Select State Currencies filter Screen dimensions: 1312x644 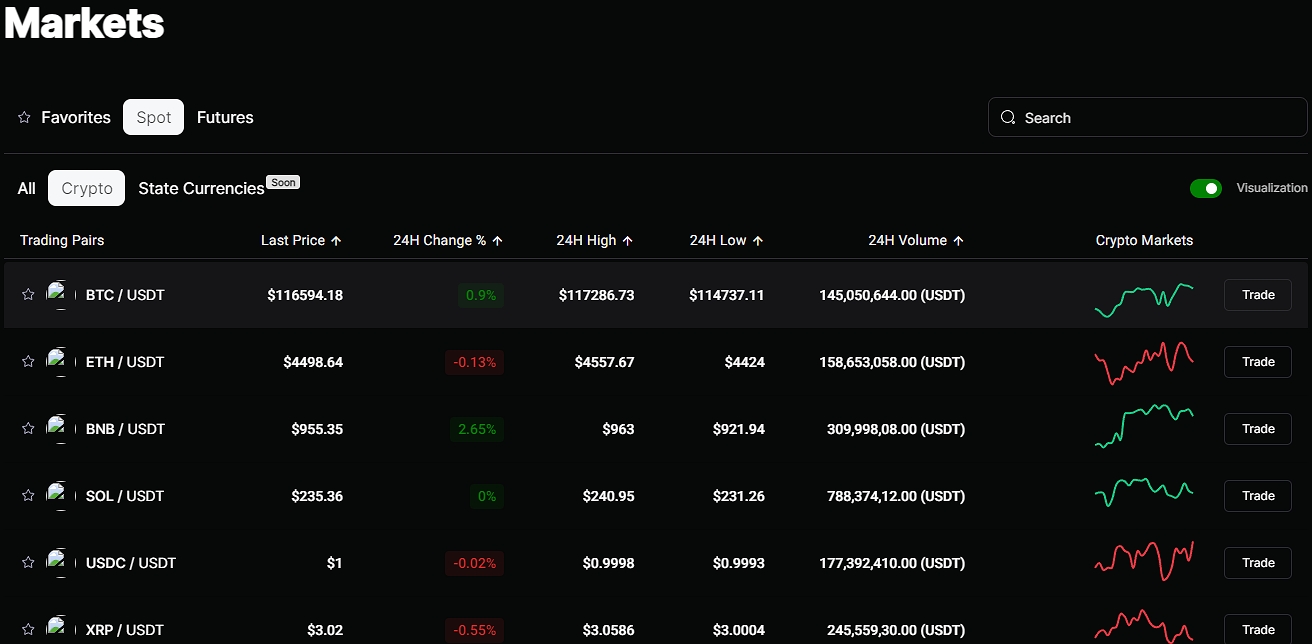coord(201,188)
